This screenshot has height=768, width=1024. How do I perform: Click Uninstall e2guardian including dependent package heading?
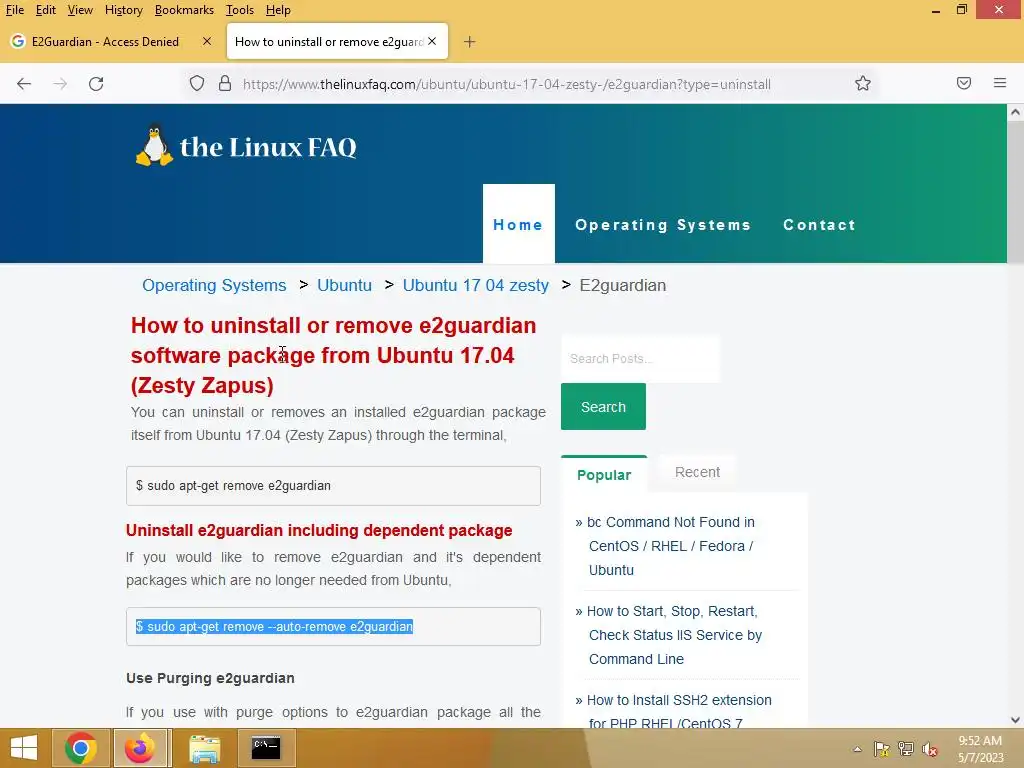(x=319, y=530)
